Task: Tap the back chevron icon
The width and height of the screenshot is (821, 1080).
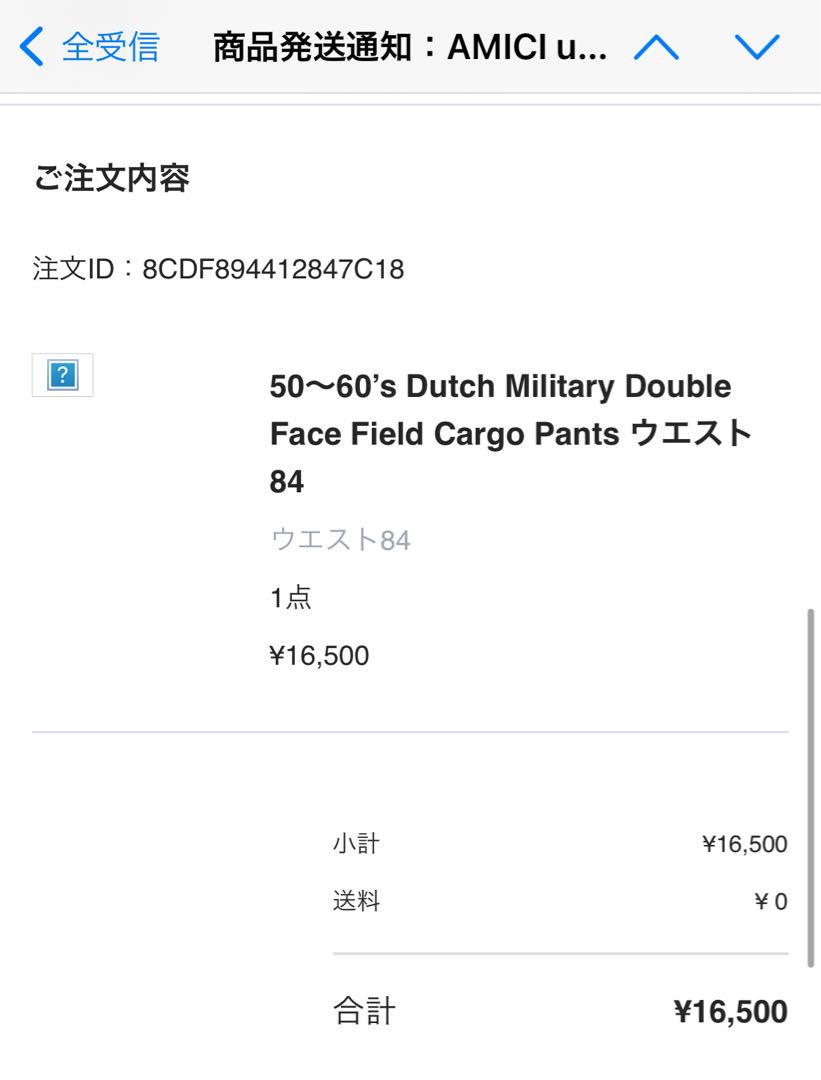Action: click(32, 46)
